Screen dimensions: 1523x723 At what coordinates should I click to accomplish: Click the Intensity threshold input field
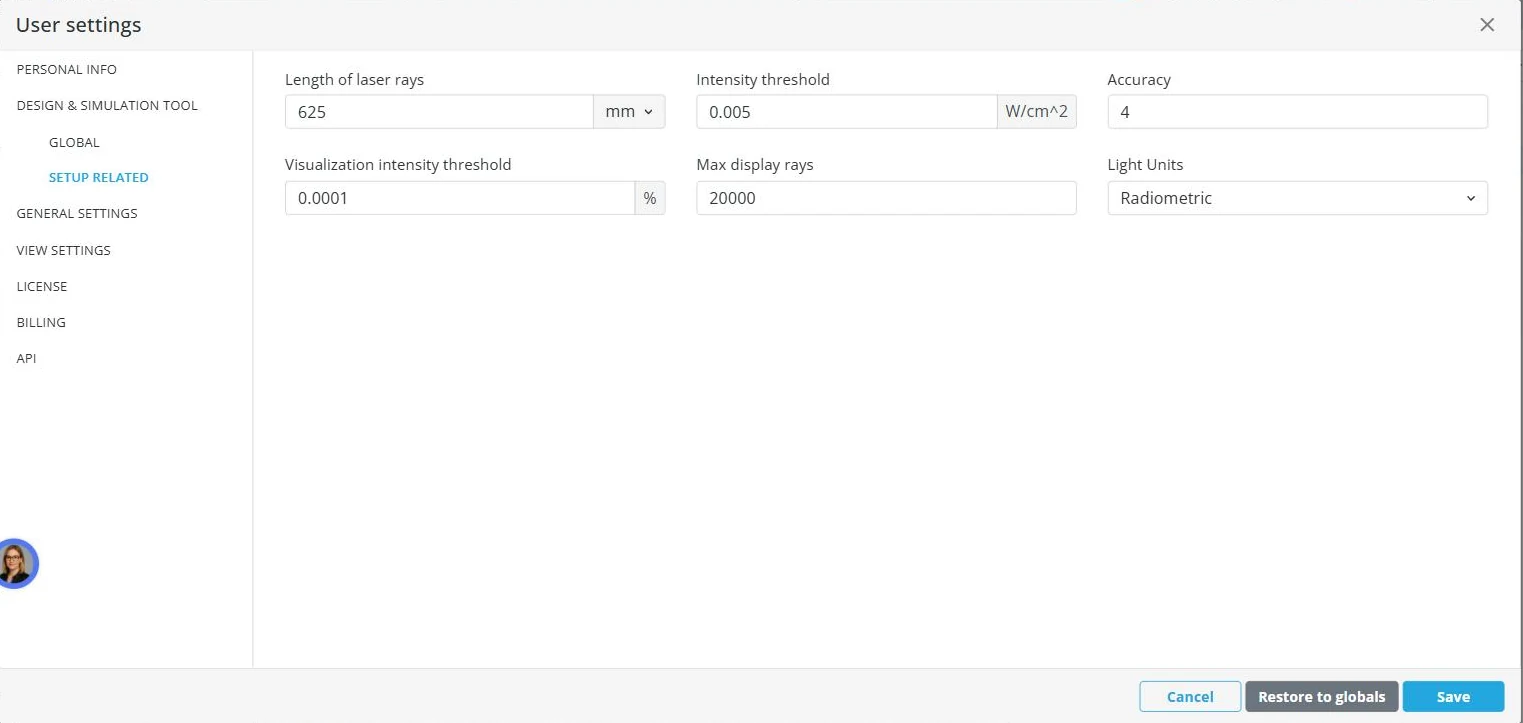click(x=847, y=112)
